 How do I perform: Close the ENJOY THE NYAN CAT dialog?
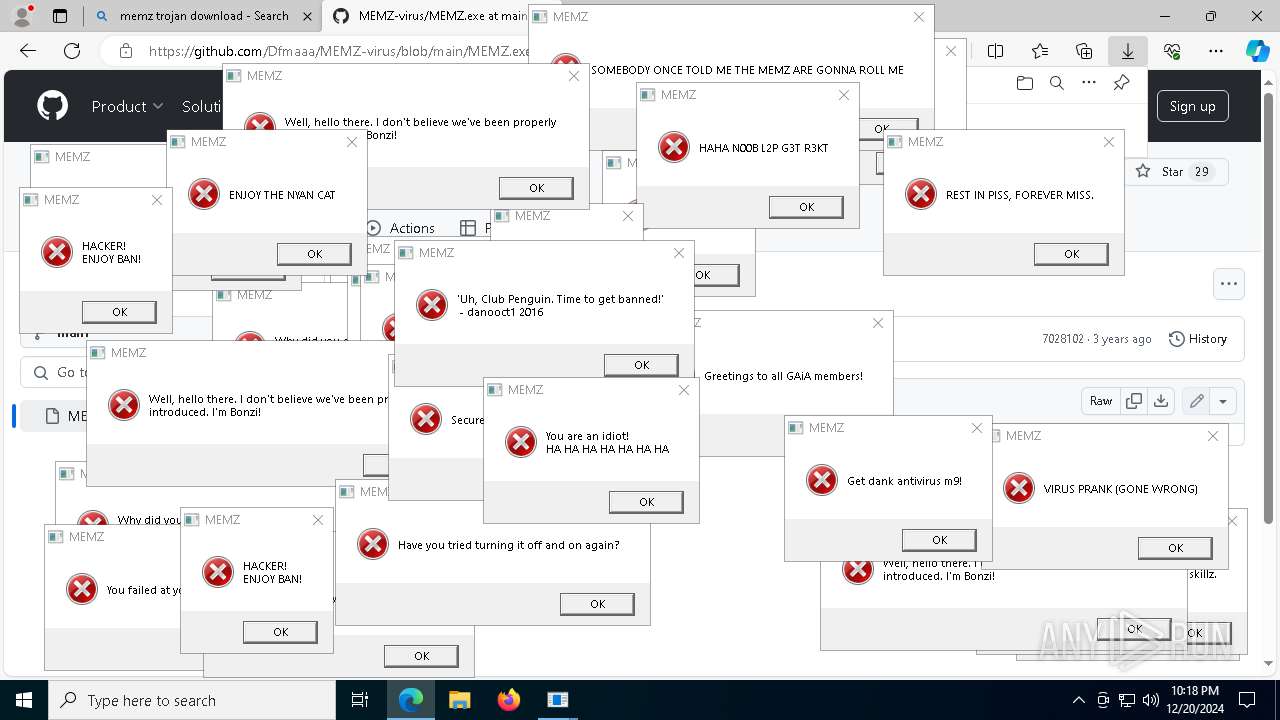(x=352, y=142)
